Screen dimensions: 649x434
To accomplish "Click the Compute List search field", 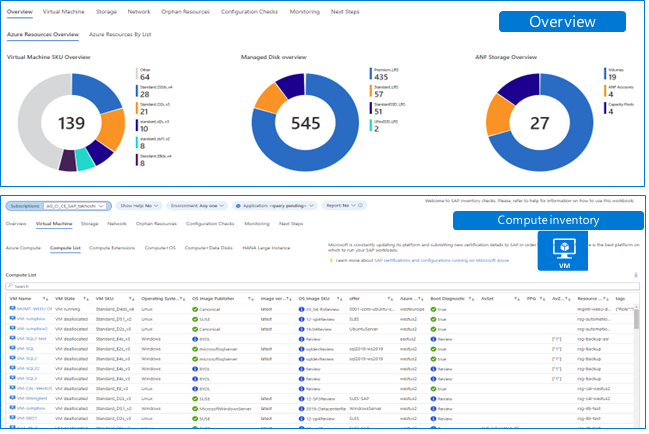I will (324, 288).
